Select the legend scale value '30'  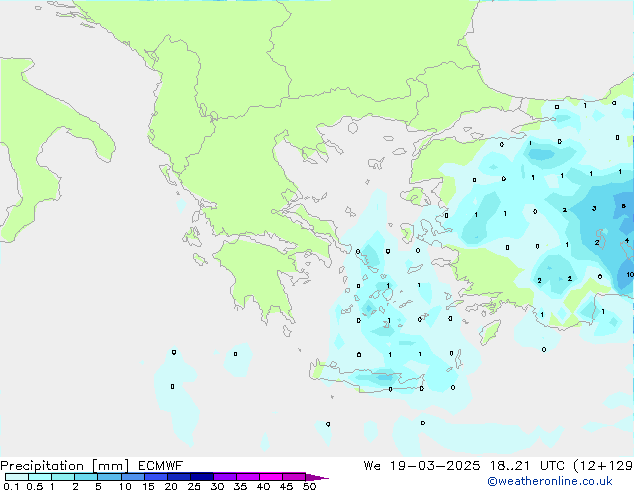tap(217, 486)
